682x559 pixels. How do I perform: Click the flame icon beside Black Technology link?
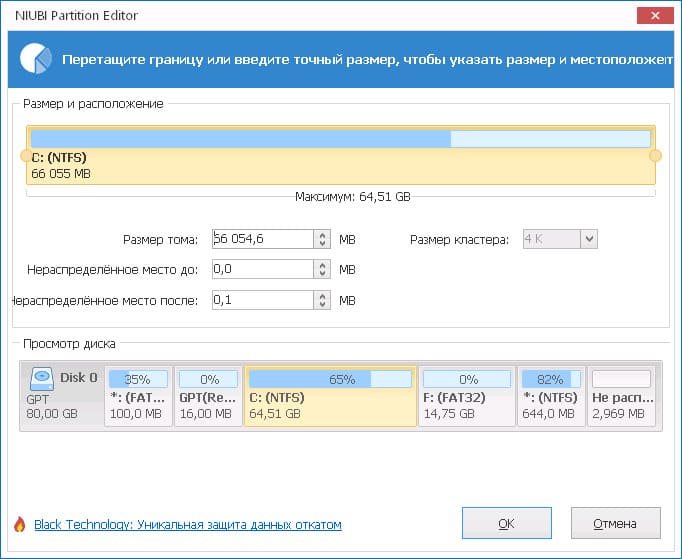[x=20, y=524]
